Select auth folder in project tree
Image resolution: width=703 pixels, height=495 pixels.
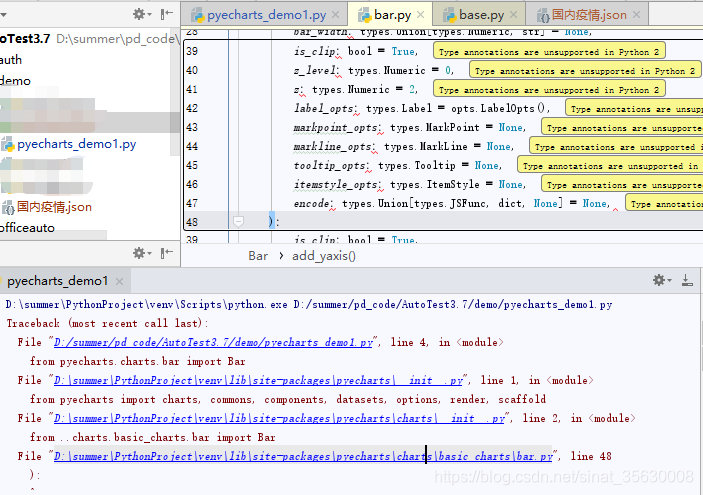tap(11, 60)
